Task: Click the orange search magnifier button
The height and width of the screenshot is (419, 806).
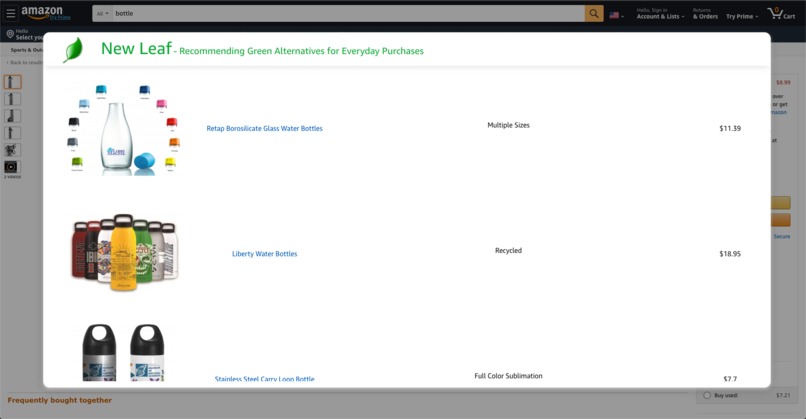Action: pyautogui.click(x=594, y=13)
